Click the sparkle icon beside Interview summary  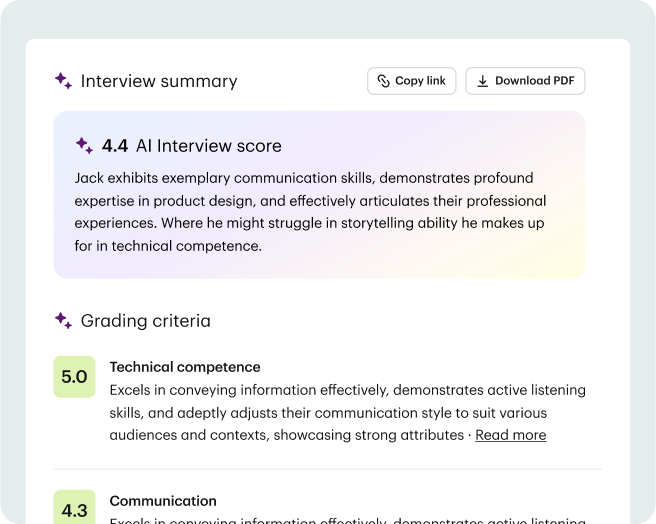63,81
